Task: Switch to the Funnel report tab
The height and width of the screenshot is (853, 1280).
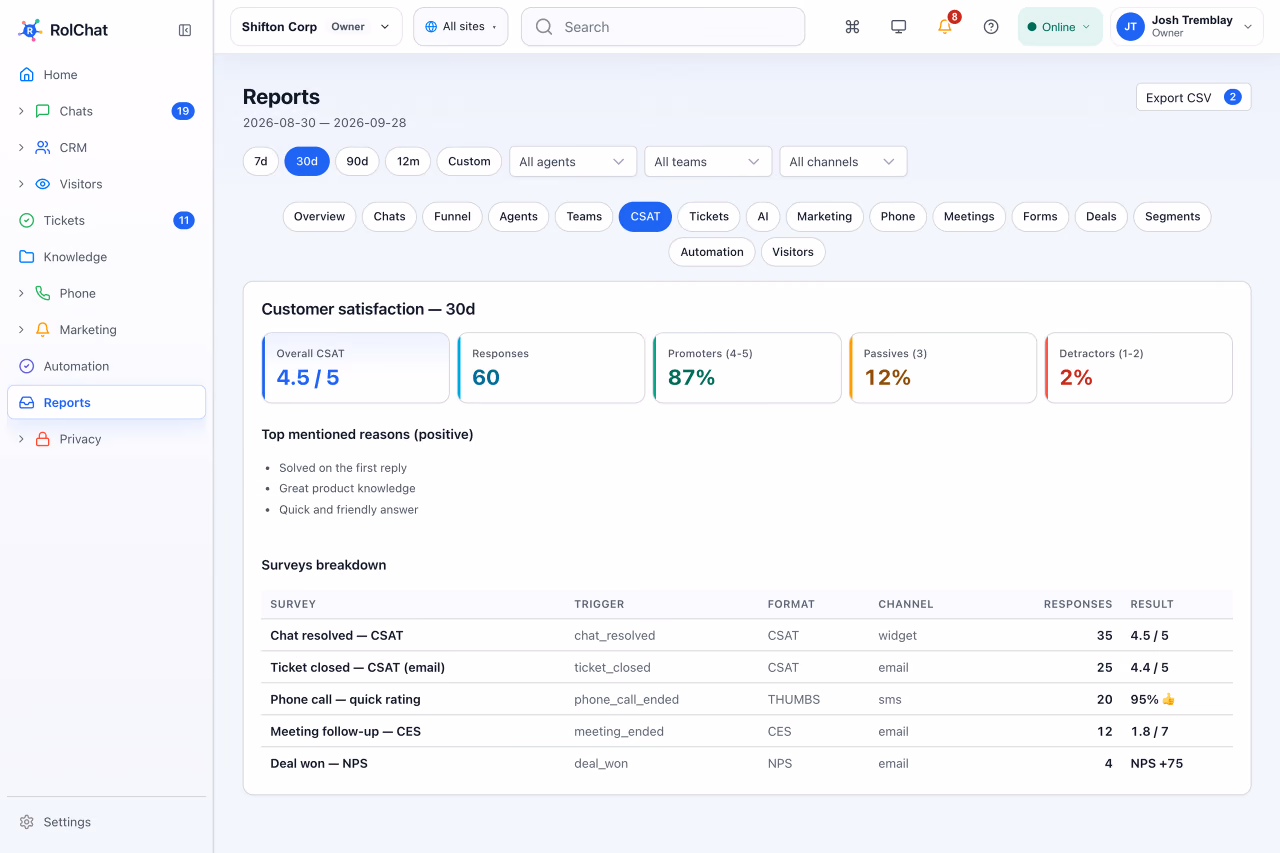Action: point(452,217)
